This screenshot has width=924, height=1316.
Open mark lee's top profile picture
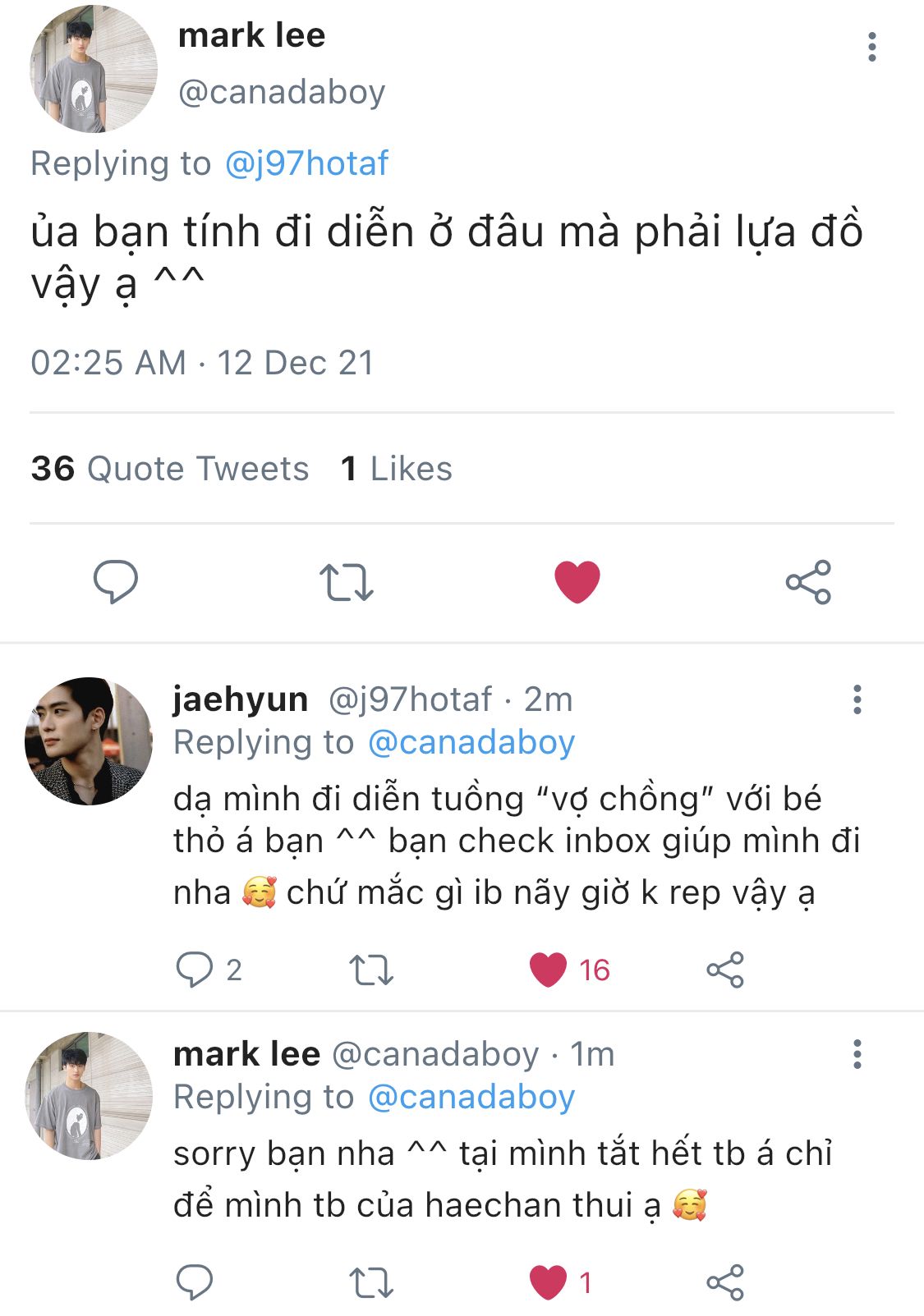(94, 68)
